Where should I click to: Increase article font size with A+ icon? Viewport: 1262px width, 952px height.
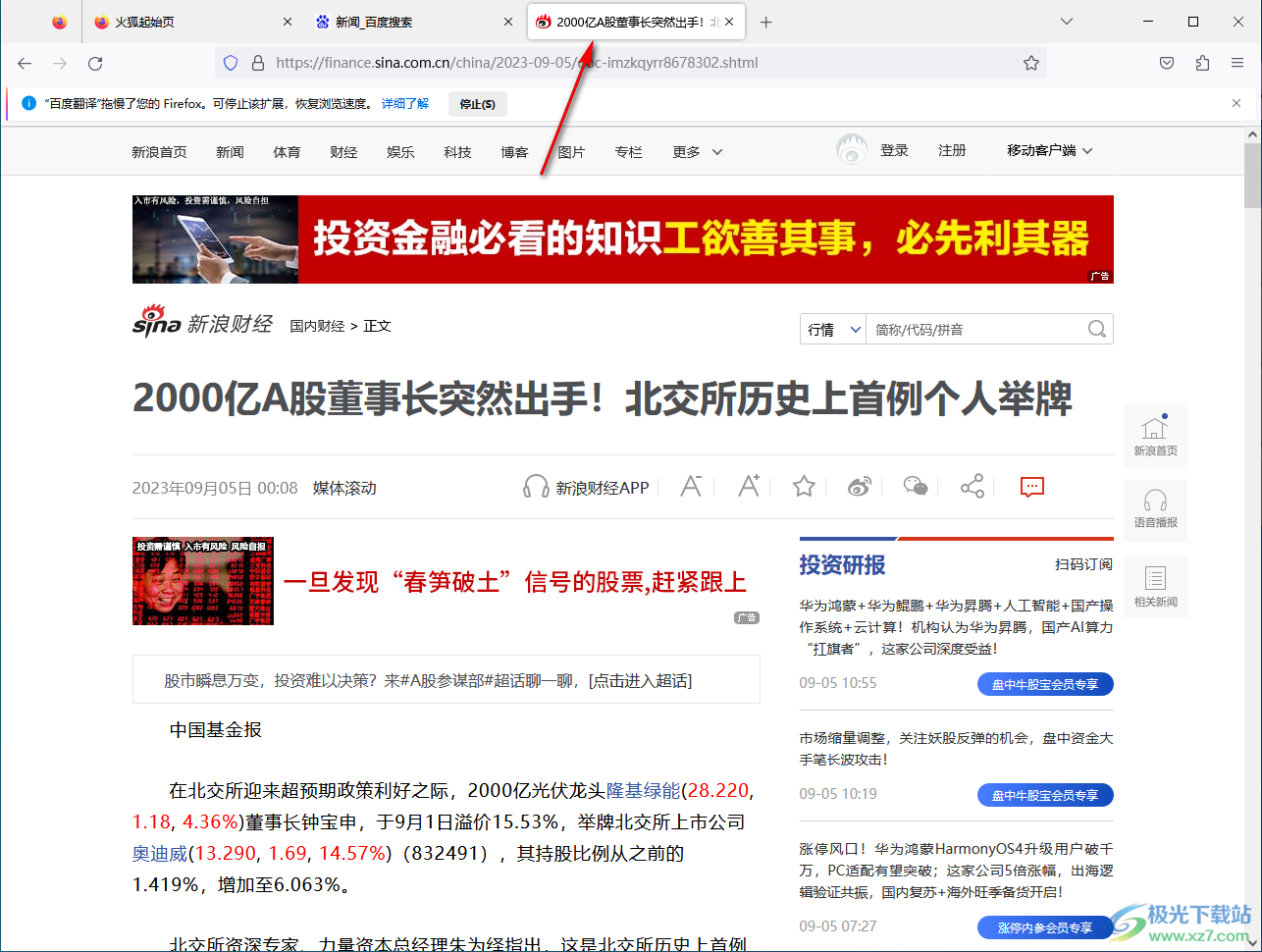click(749, 486)
